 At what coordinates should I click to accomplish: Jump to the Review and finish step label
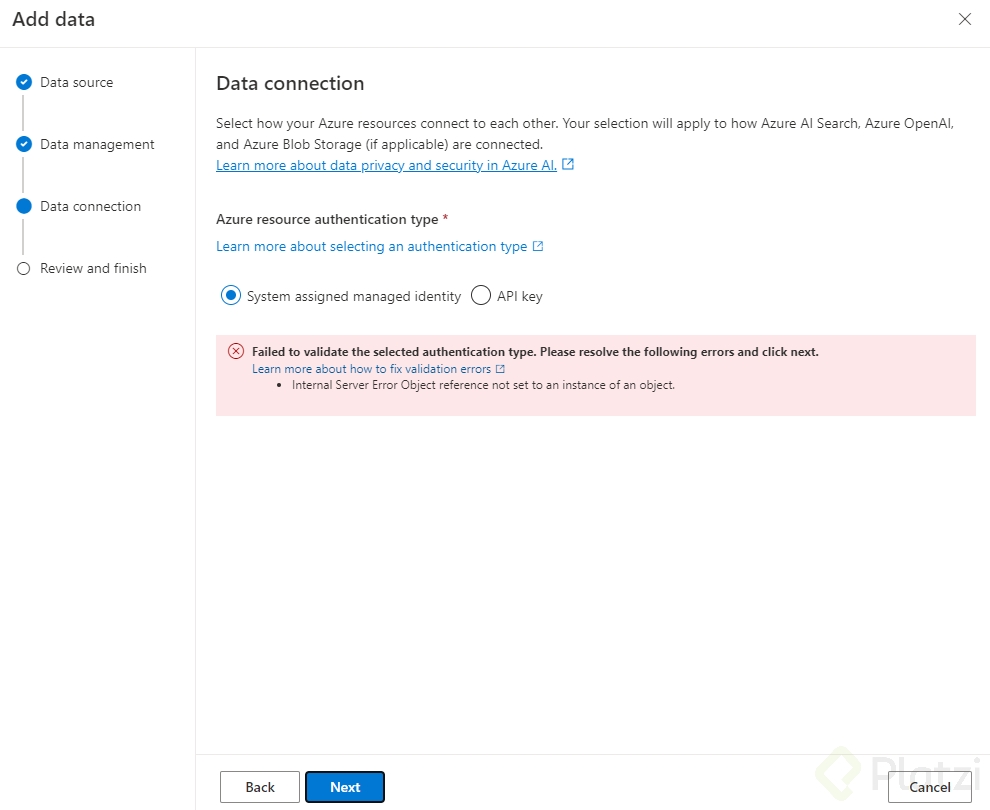[x=93, y=269]
